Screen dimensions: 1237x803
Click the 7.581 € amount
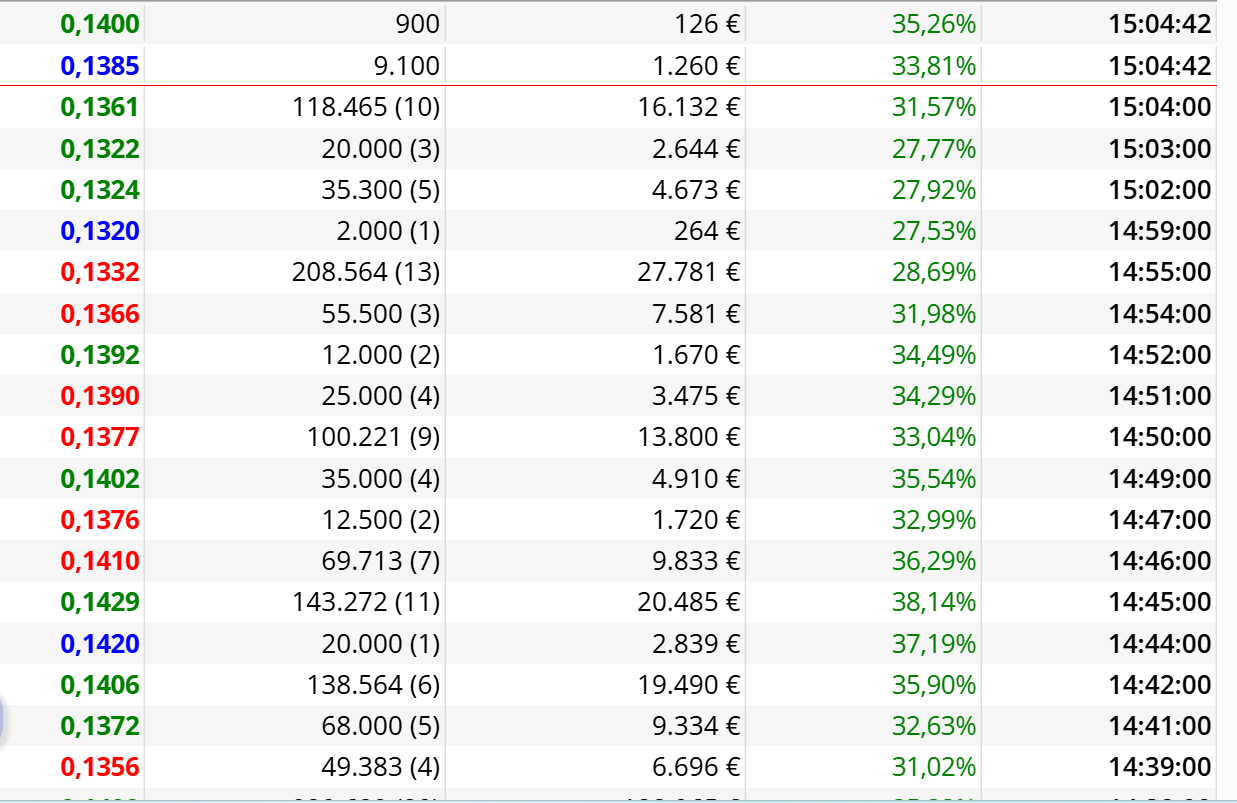click(696, 314)
